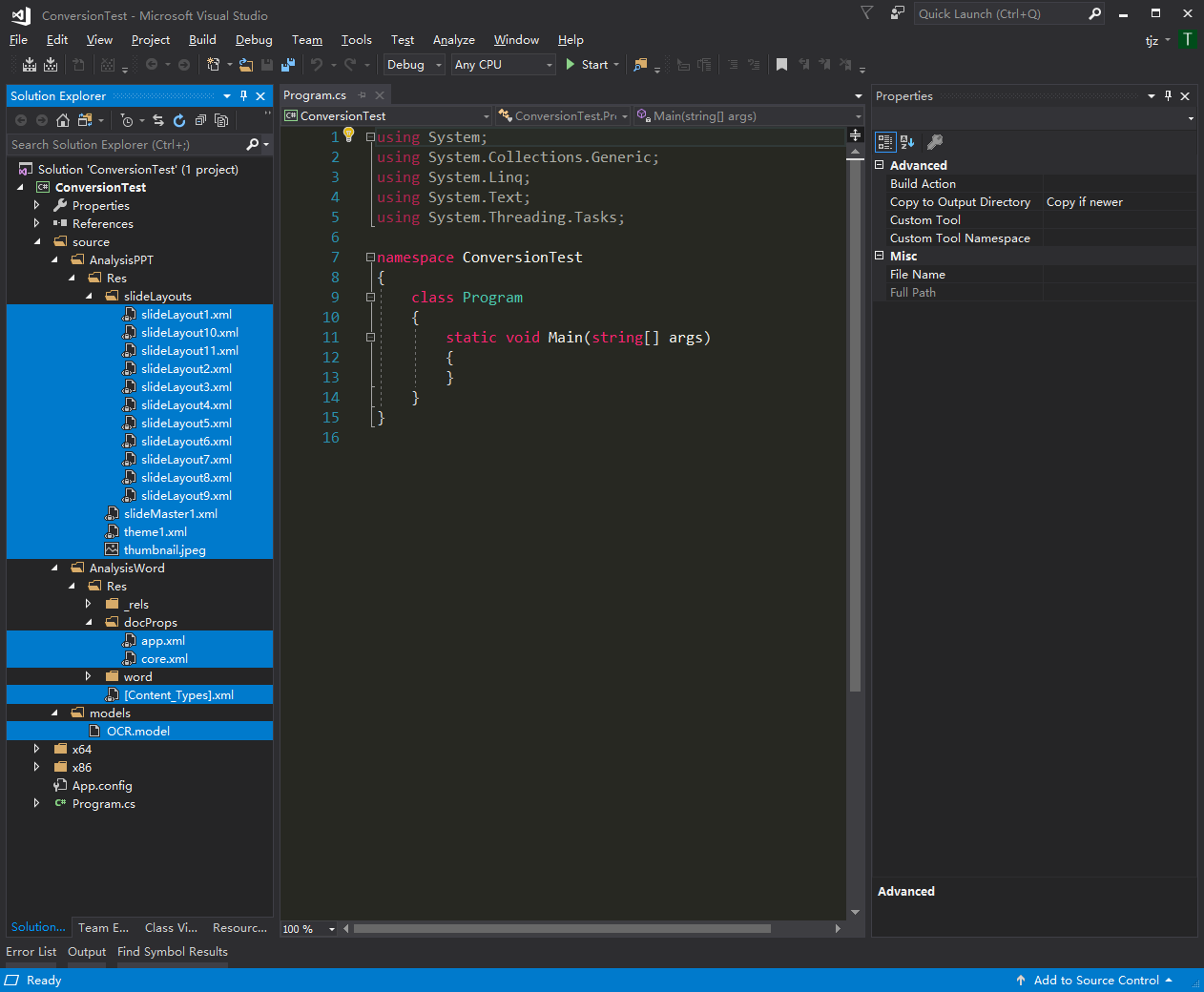
Task: Click the Quick Launch search magnifier icon
Action: tap(1095, 13)
